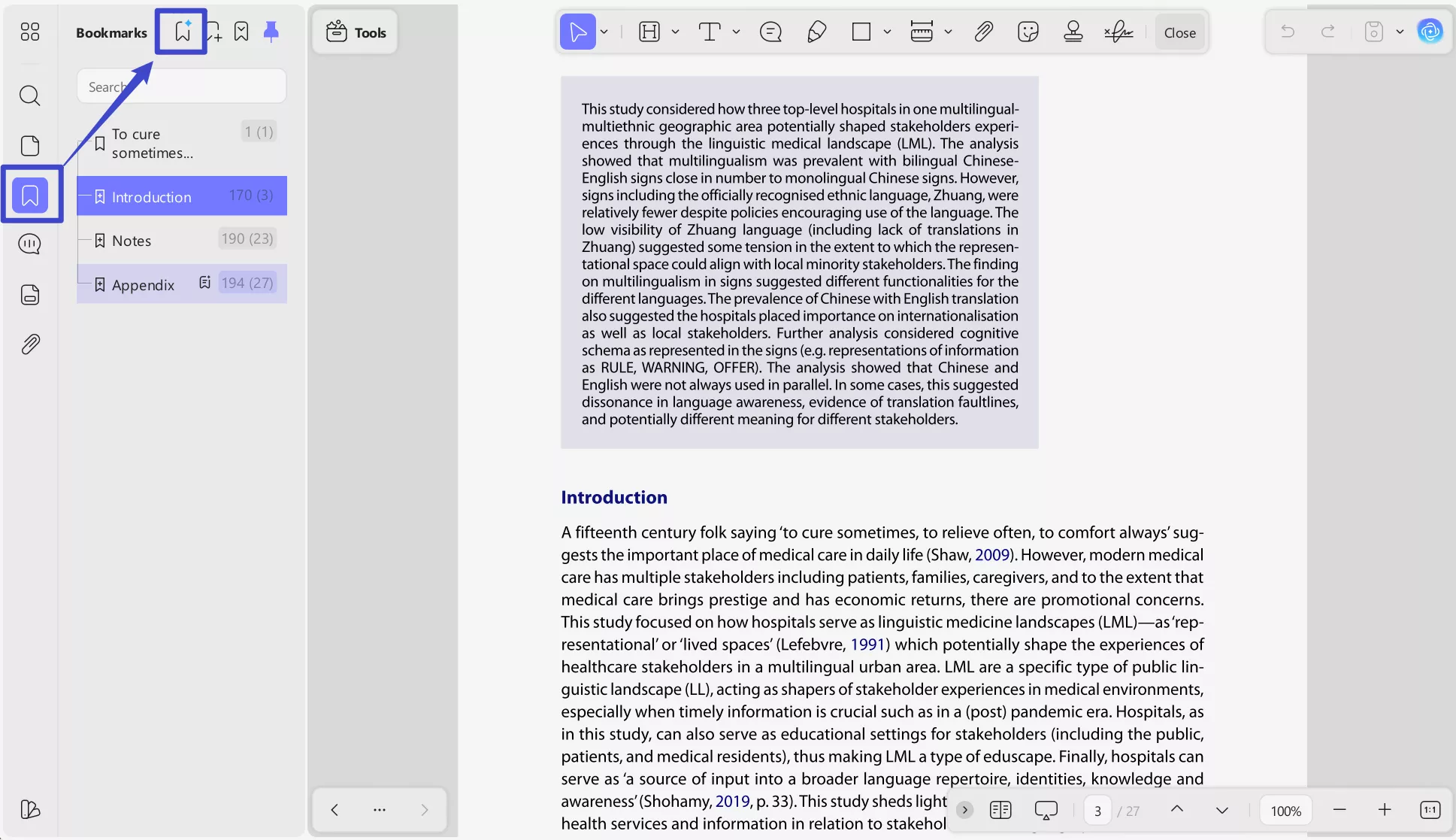This screenshot has width=1456, height=840.
Task: Open the save options dropdown arrow
Action: (x=1400, y=32)
